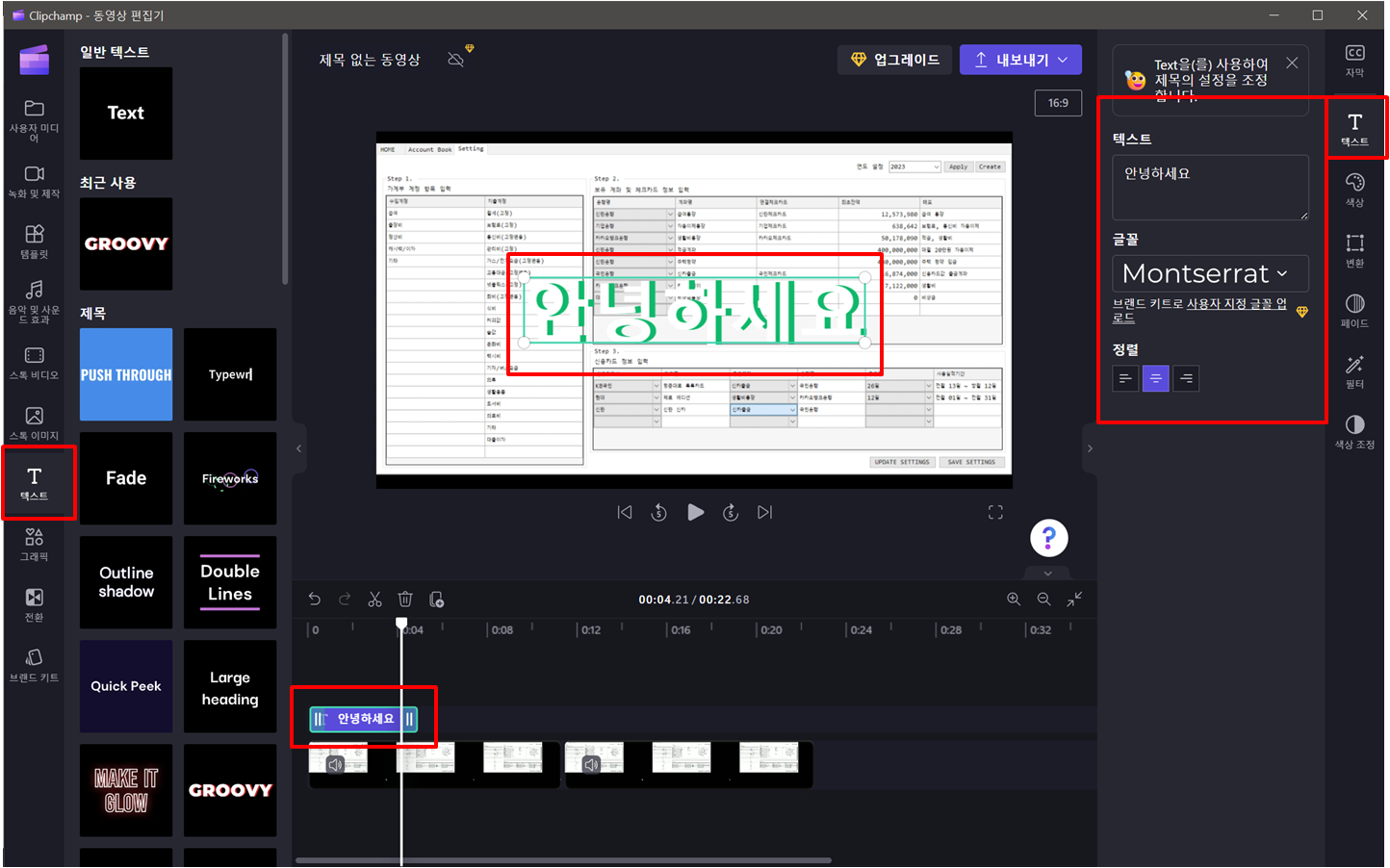This screenshot has height=868, width=1390.
Task: Play the video preview
Action: pos(695,512)
